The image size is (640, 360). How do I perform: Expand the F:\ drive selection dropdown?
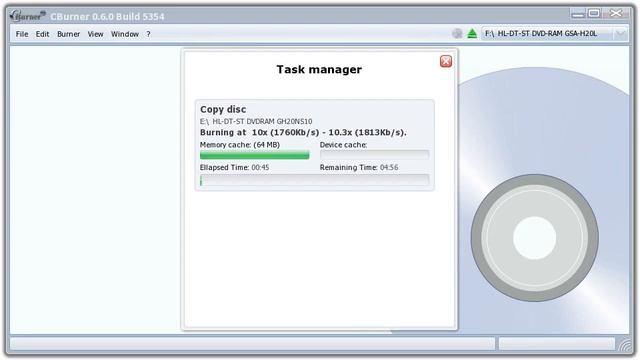click(x=620, y=33)
